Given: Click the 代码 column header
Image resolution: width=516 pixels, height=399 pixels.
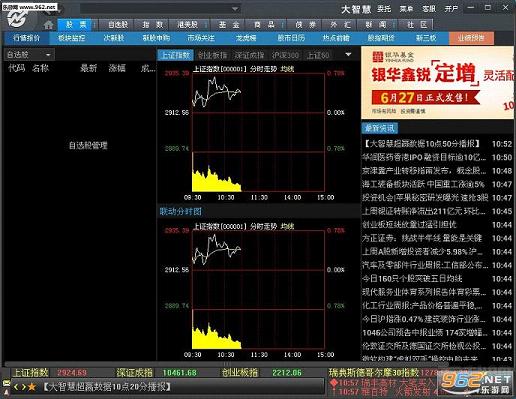Looking at the screenshot, I should (x=17, y=68).
